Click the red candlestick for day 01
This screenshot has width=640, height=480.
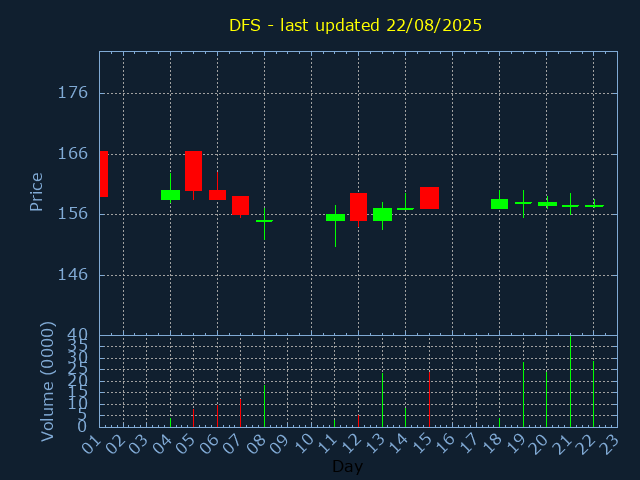tap(104, 174)
